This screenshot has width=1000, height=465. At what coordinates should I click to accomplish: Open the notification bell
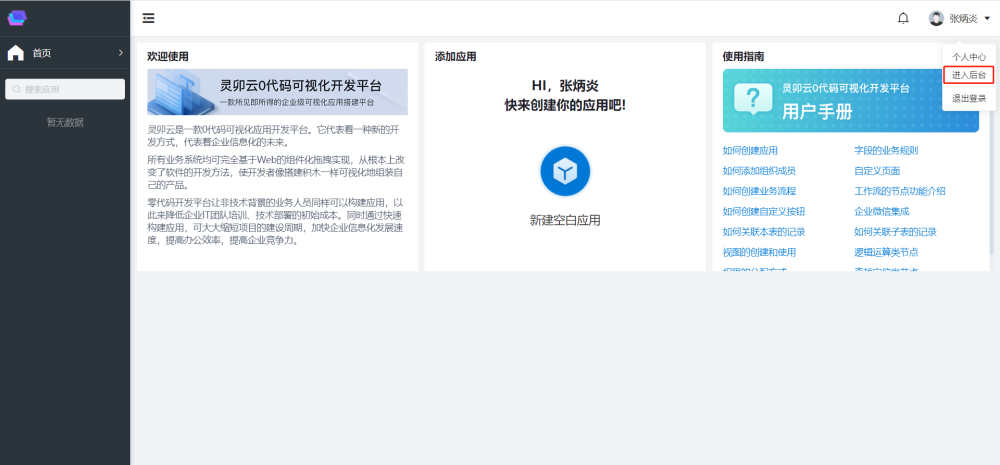903,18
